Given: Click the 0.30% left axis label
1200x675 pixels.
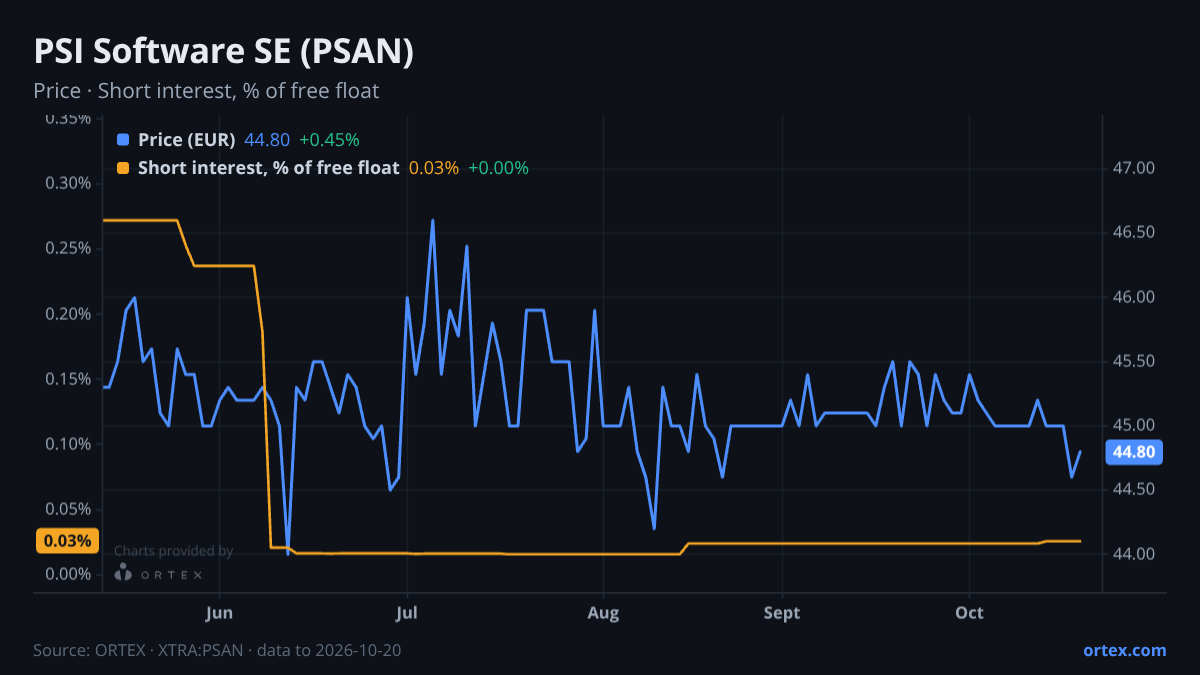Looking at the screenshot, I should pos(67,183).
